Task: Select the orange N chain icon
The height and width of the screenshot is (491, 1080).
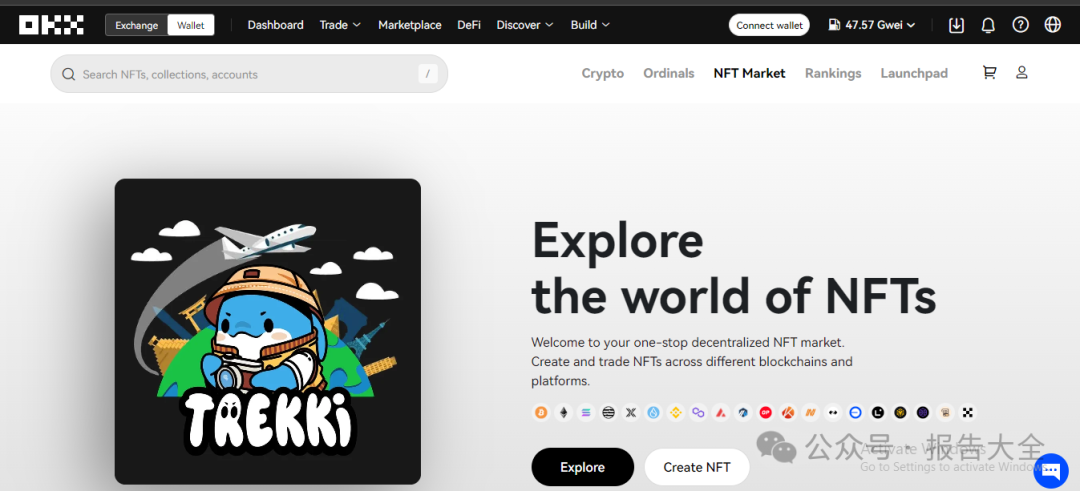Action: click(x=811, y=412)
